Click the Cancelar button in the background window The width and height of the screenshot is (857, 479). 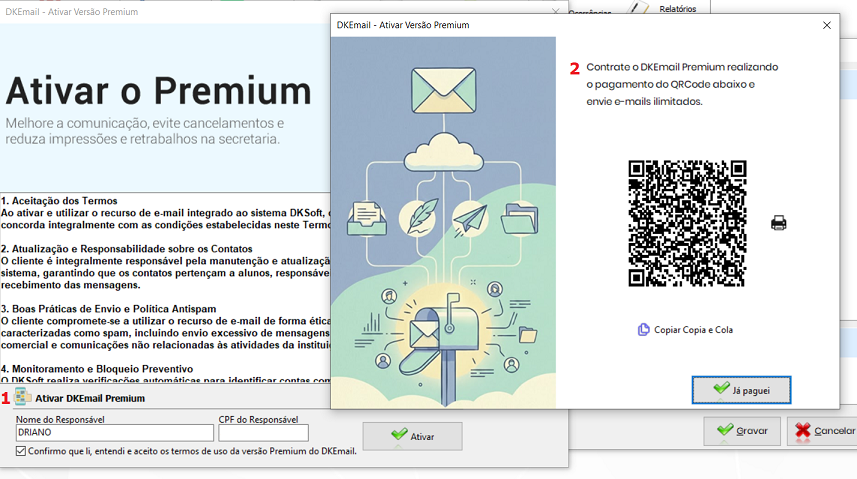[824, 431]
